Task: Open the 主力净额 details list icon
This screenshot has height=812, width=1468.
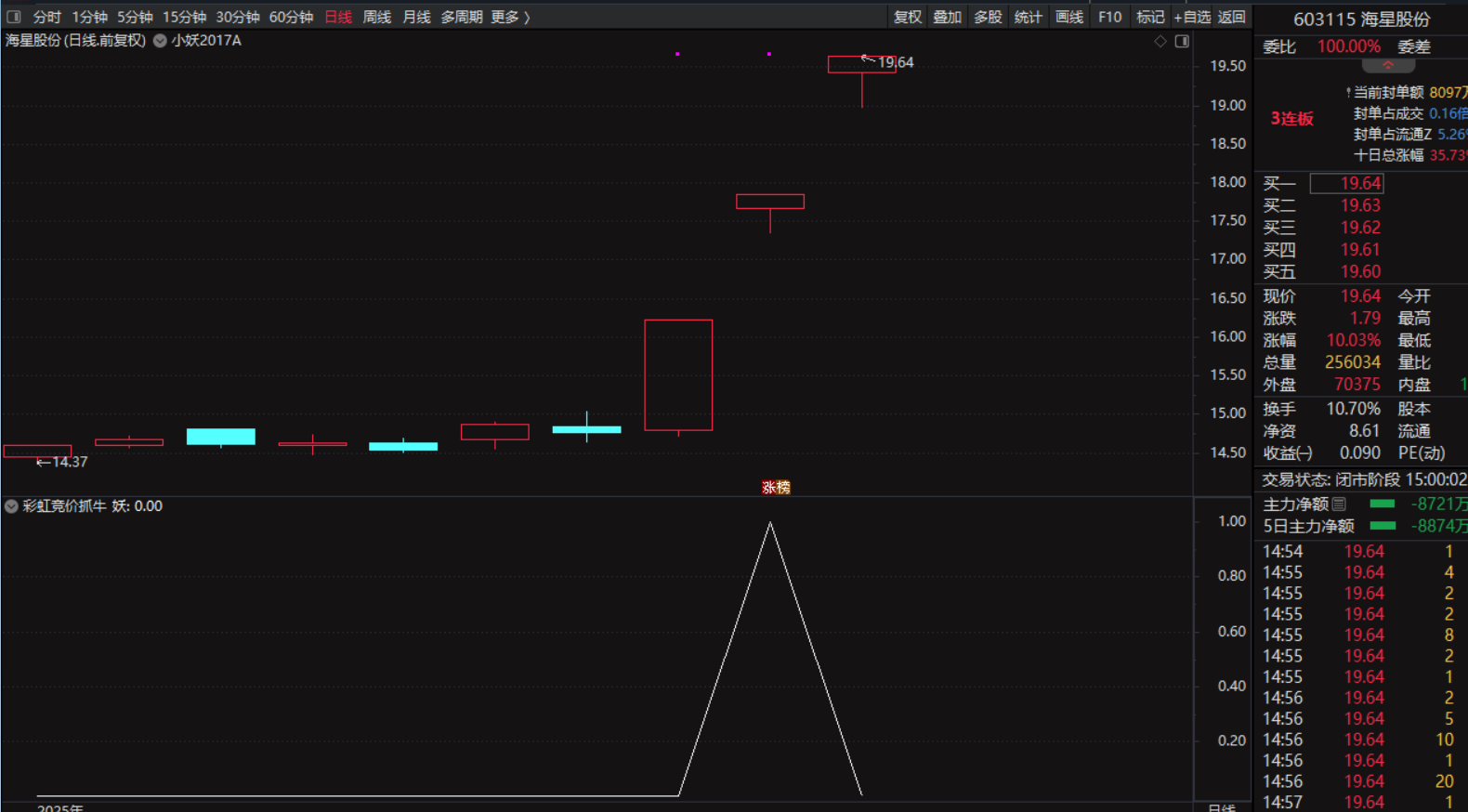Action: 1339,504
